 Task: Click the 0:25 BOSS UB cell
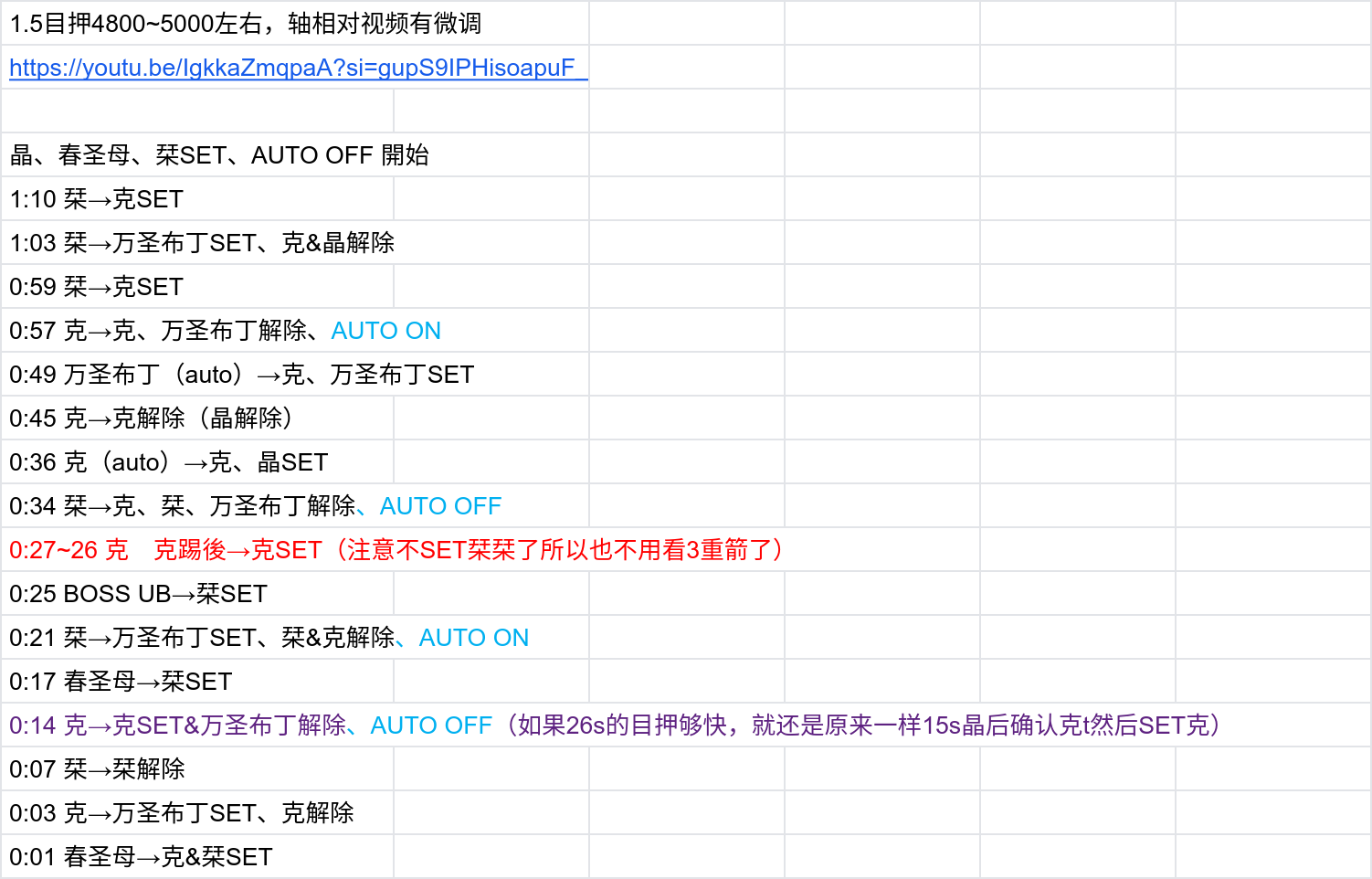(x=138, y=594)
